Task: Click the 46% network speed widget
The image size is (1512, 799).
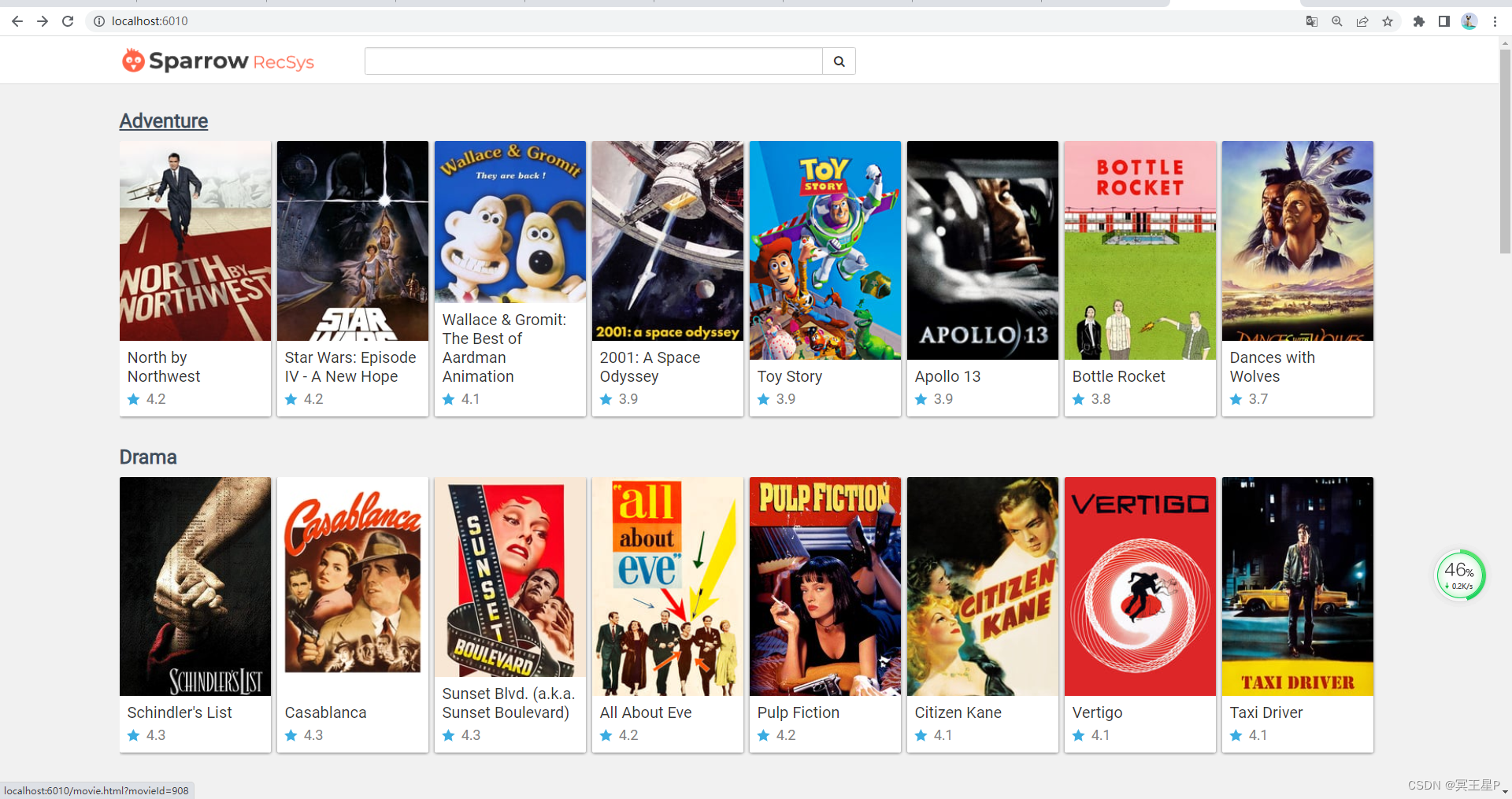Action: click(1460, 575)
